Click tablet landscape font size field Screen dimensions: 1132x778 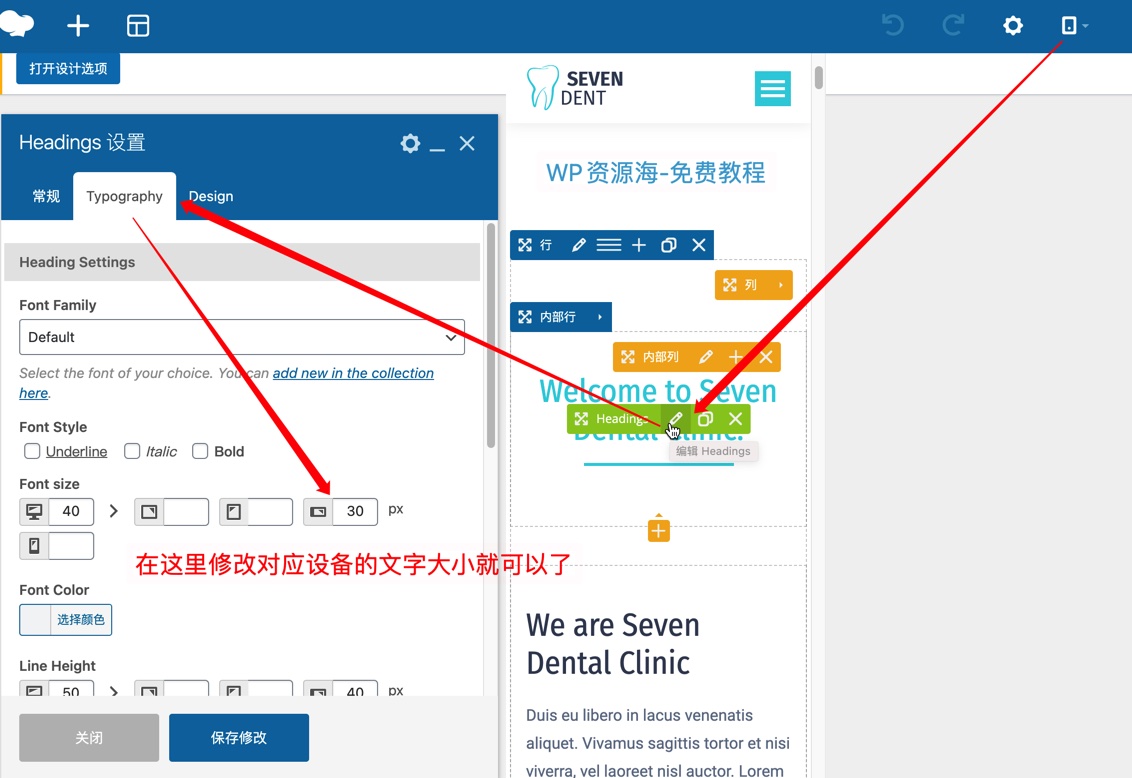186,511
